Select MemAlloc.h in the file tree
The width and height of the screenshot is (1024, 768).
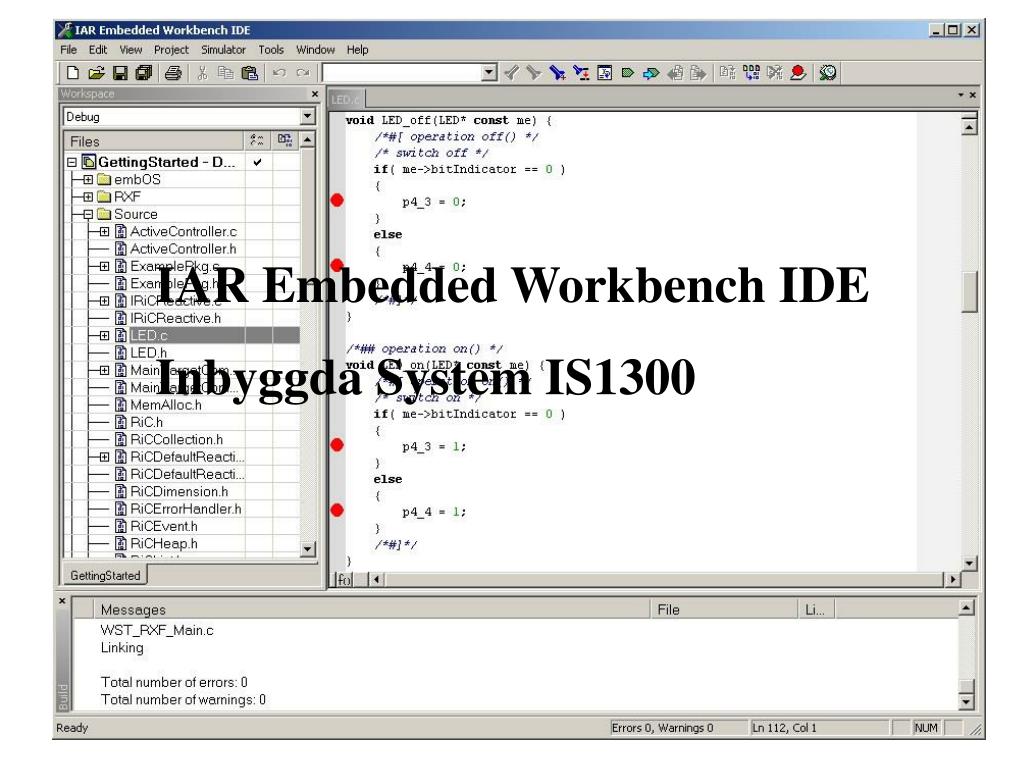pos(166,405)
